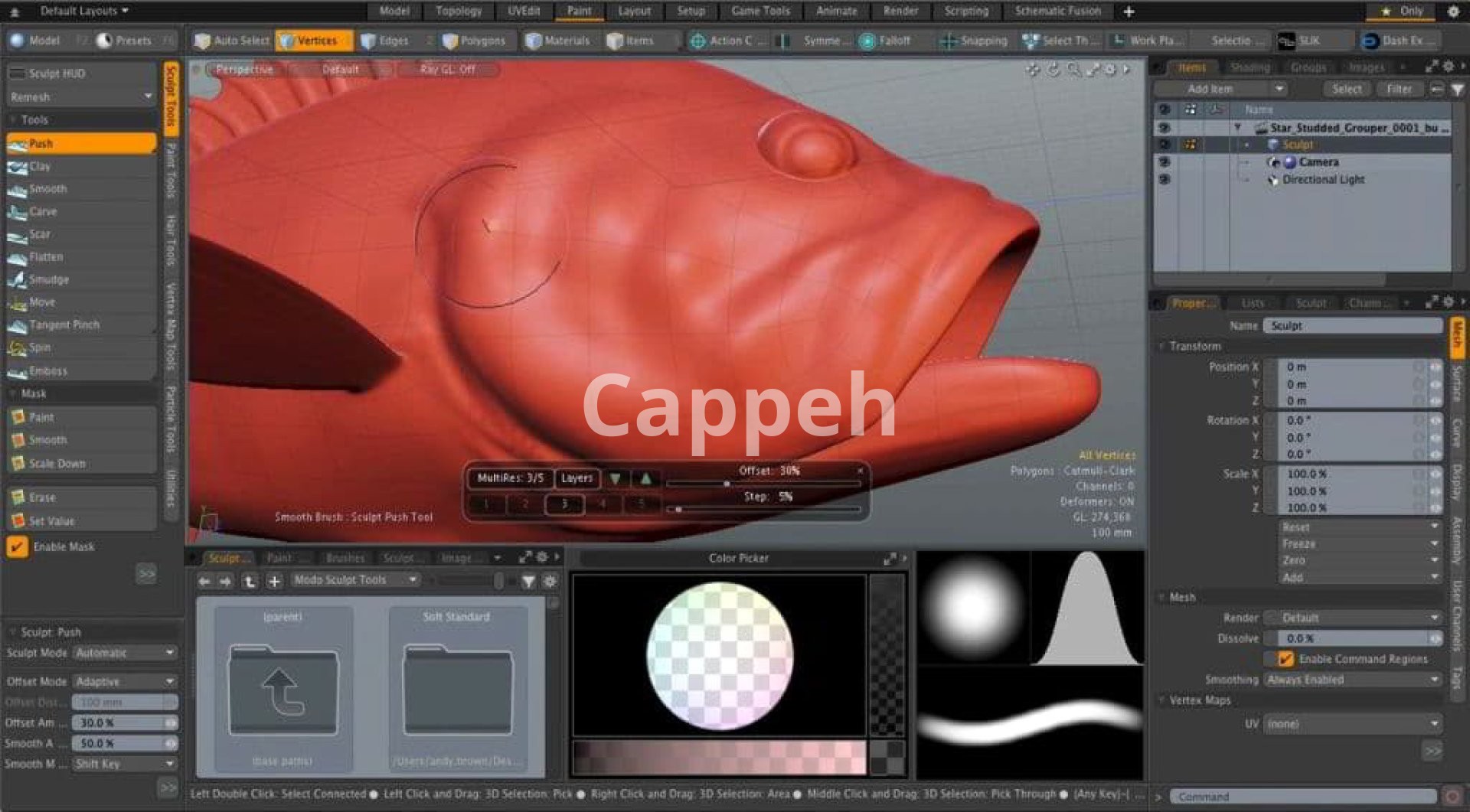1470x812 pixels.
Task: Toggle the Enable Mask checkbox
Action: (x=17, y=547)
